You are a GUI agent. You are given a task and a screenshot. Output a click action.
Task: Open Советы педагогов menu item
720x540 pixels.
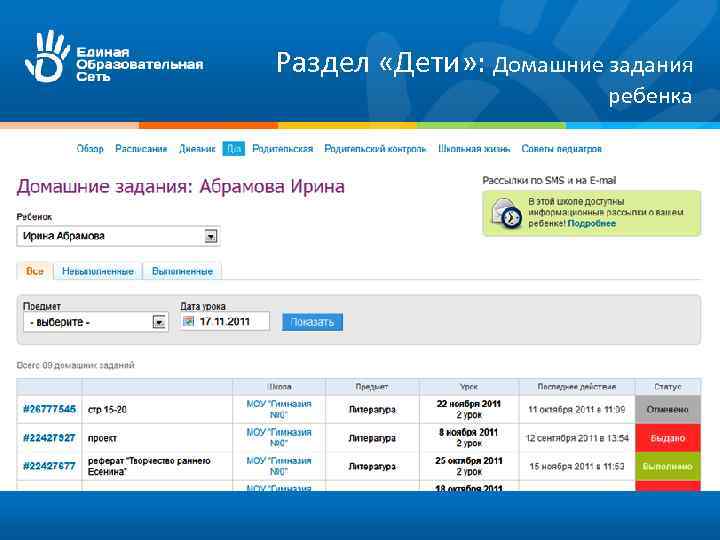(562, 149)
